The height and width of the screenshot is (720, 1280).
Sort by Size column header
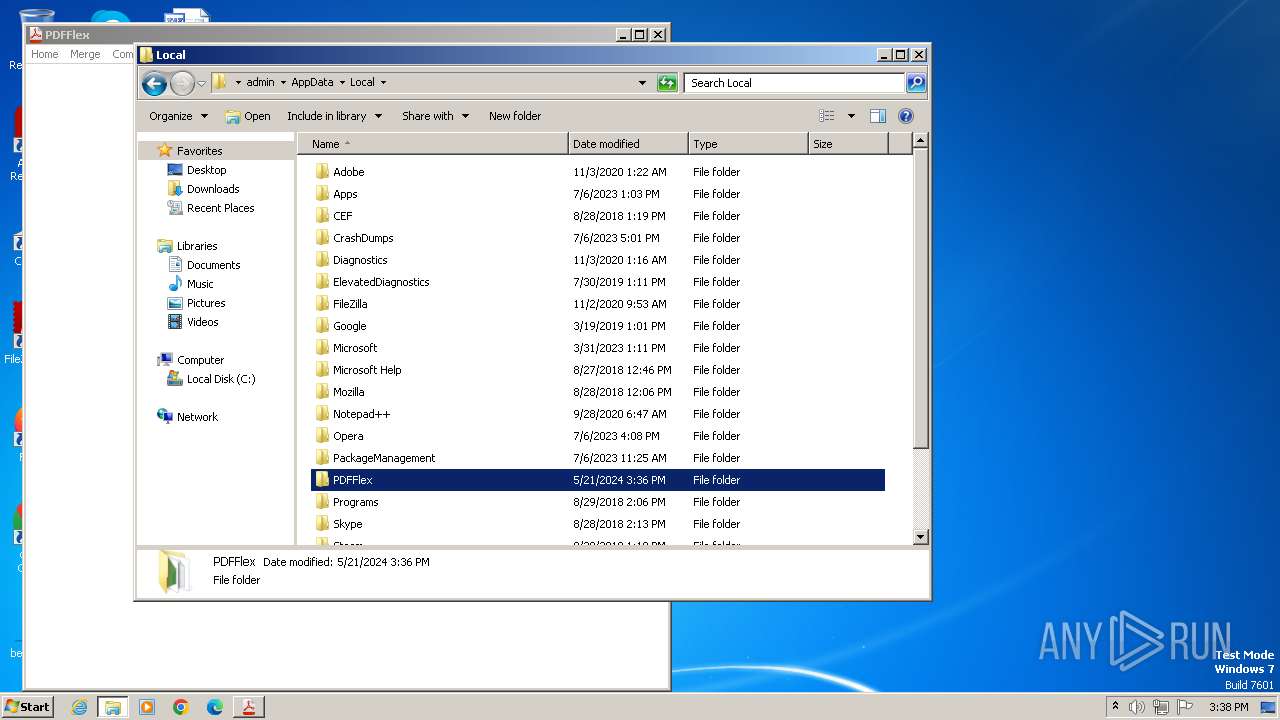click(848, 144)
